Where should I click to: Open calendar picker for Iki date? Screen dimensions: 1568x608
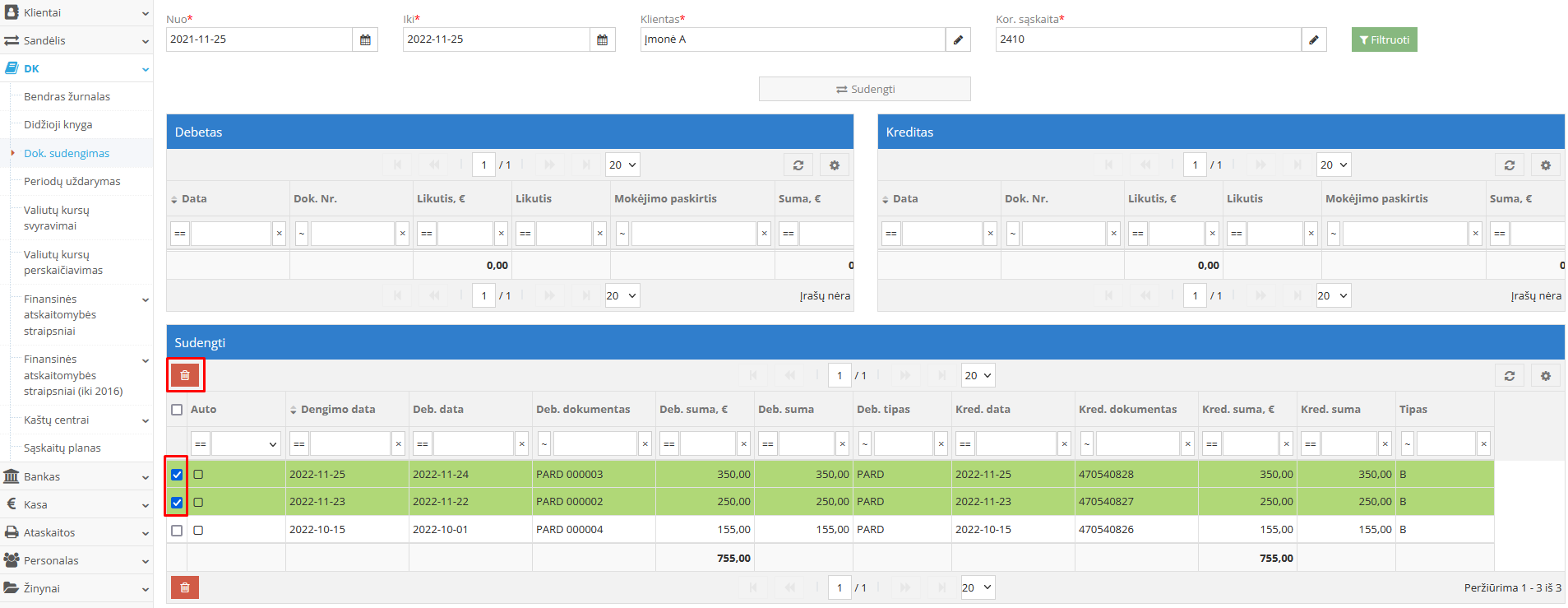click(x=602, y=39)
